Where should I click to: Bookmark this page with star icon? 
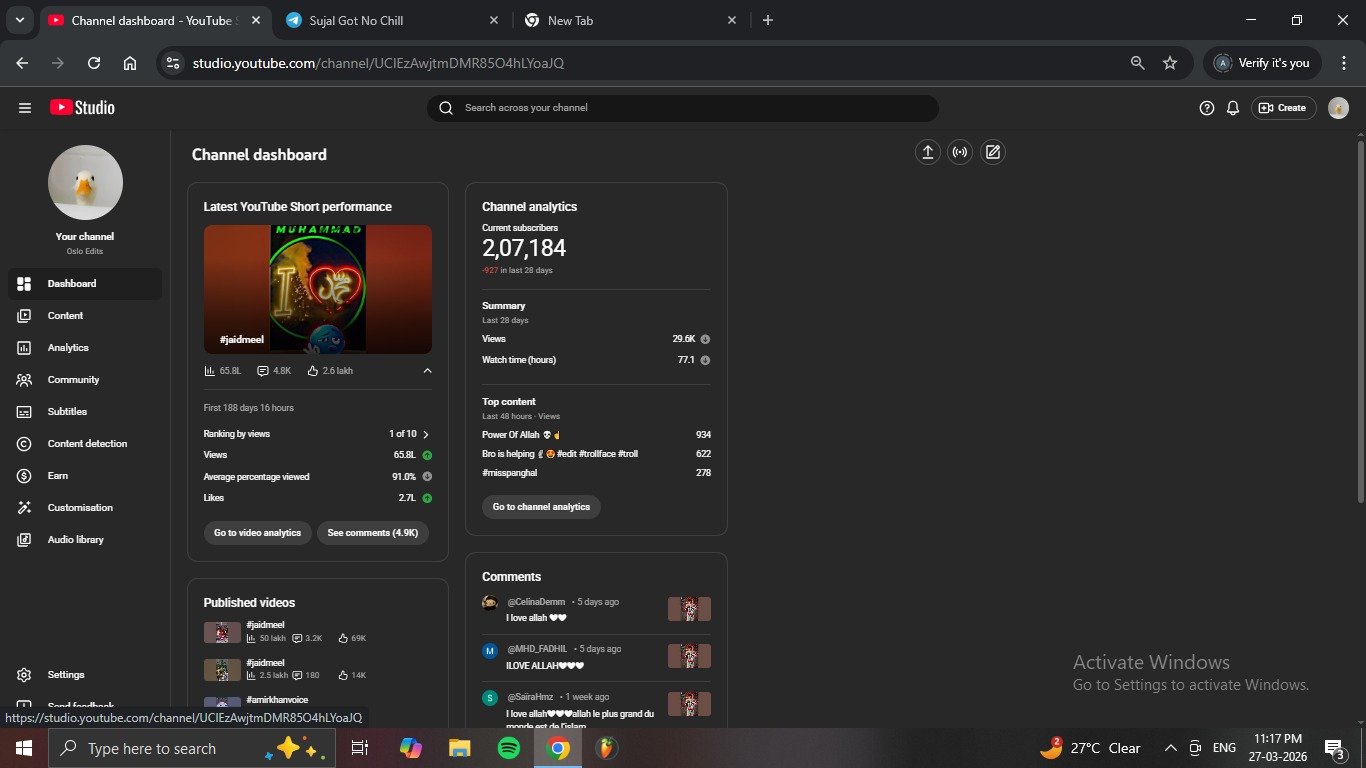1169,63
